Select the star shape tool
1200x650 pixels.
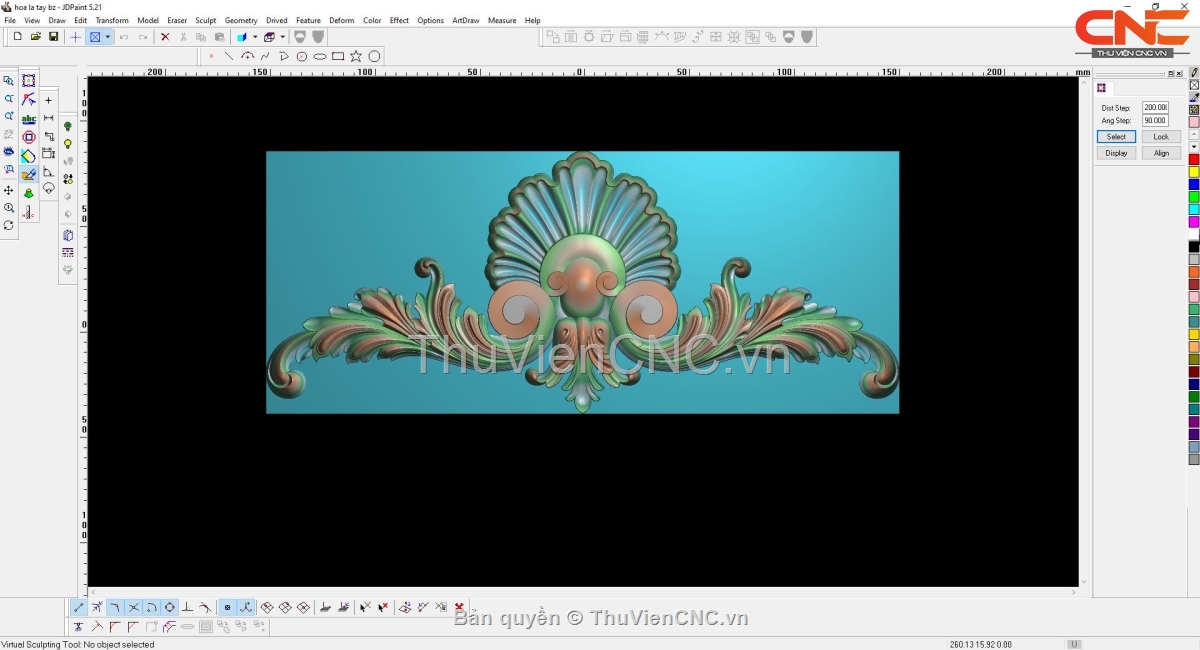(x=356, y=56)
